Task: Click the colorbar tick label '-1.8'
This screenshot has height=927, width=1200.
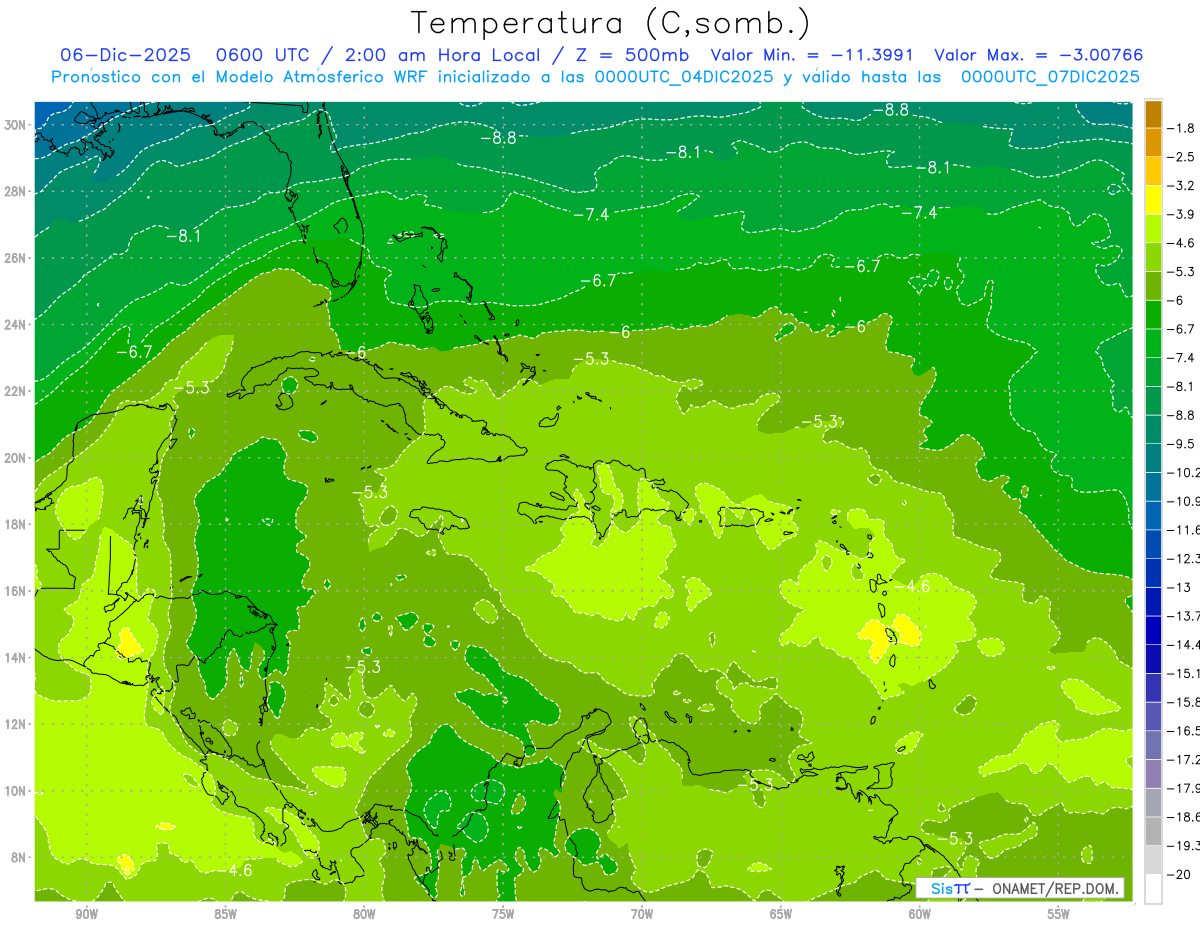Action: 1181,128
